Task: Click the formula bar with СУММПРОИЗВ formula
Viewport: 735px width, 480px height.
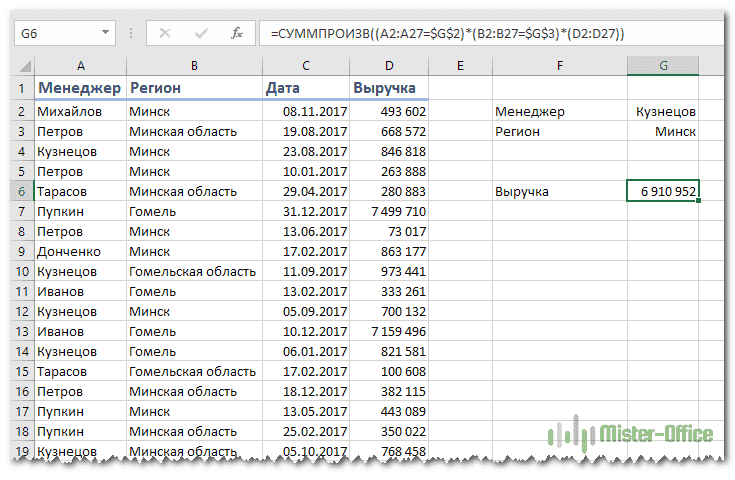Action: click(x=480, y=33)
